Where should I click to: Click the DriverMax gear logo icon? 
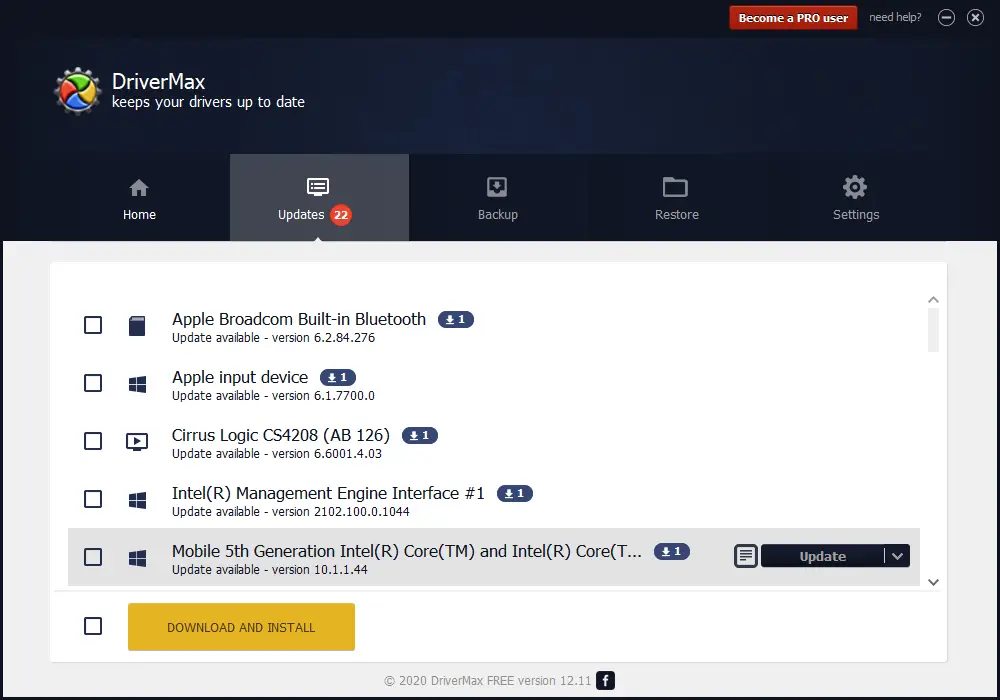[78, 91]
